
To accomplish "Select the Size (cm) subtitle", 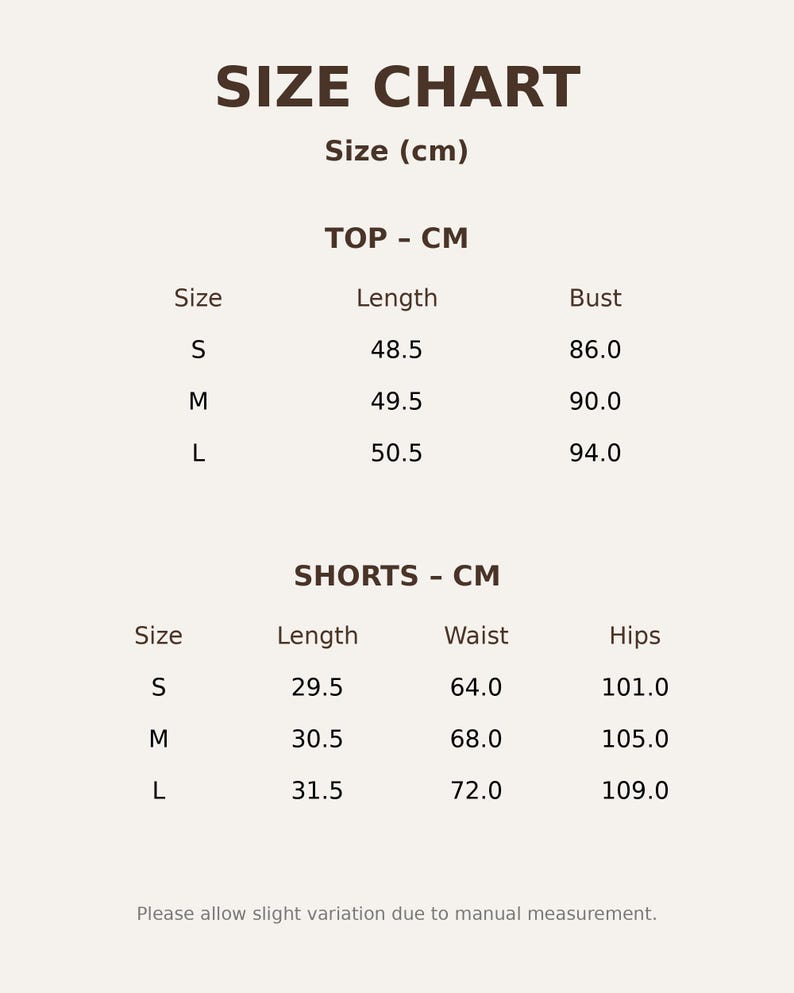I will tap(396, 151).
